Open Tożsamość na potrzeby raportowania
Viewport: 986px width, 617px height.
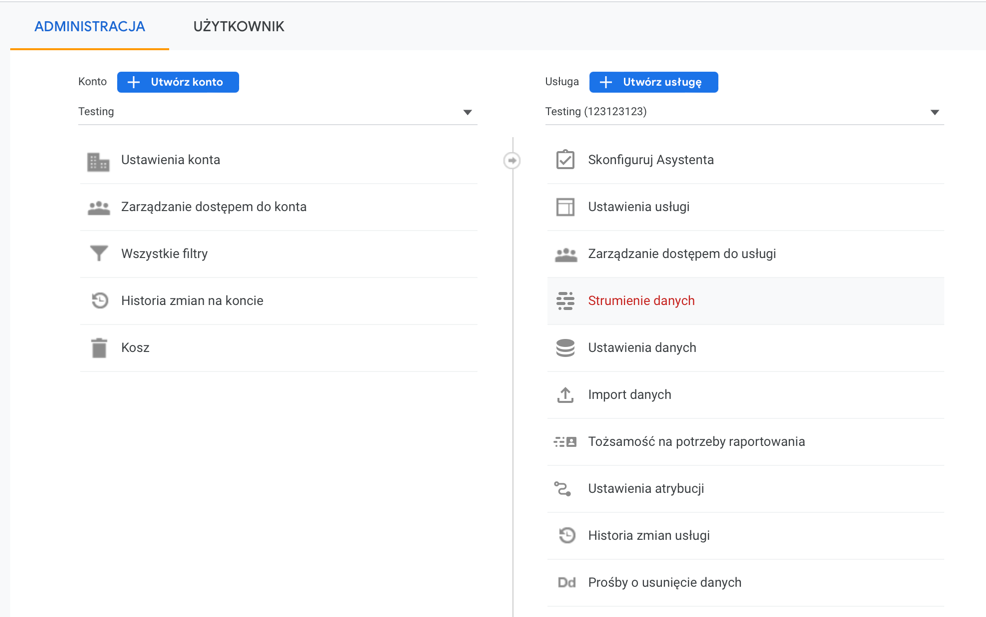coord(746,442)
